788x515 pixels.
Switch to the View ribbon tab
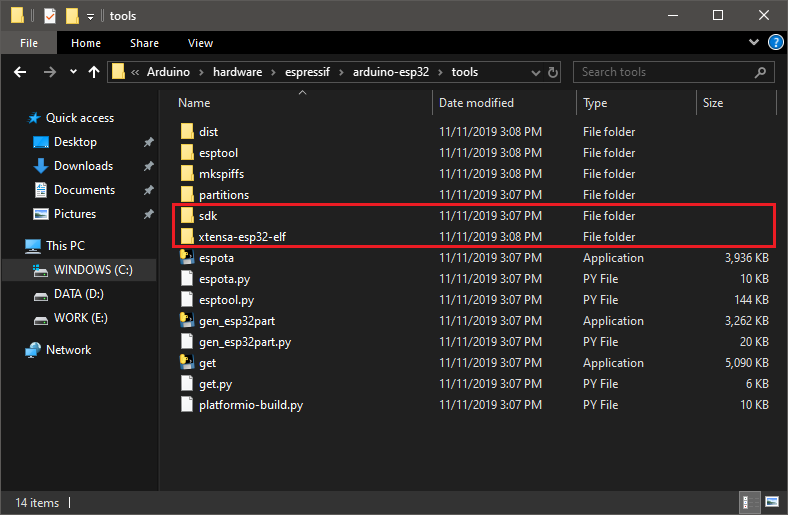click(x=200, y=43)
